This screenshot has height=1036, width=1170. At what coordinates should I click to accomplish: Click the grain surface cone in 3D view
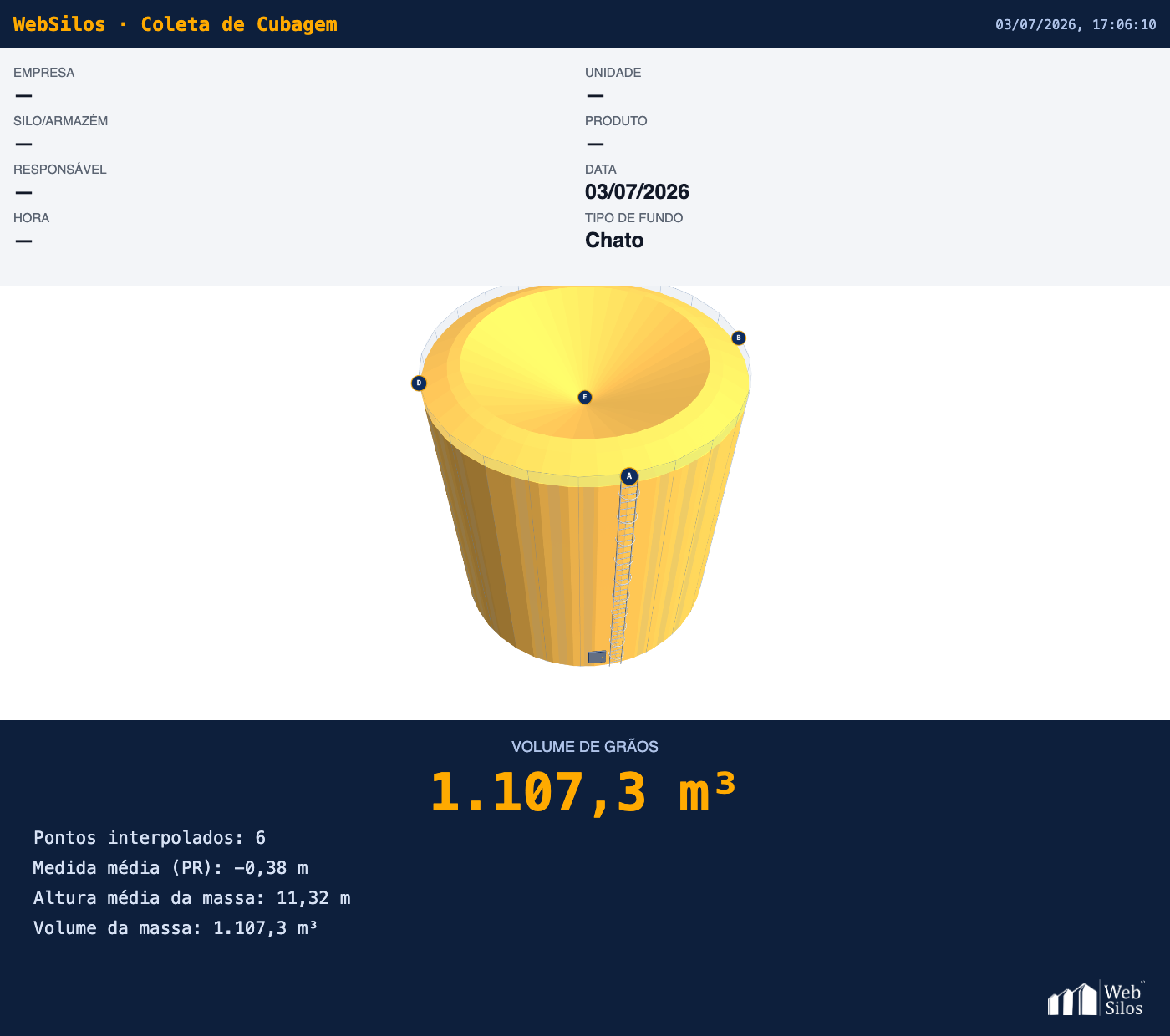tap(585, 363)
